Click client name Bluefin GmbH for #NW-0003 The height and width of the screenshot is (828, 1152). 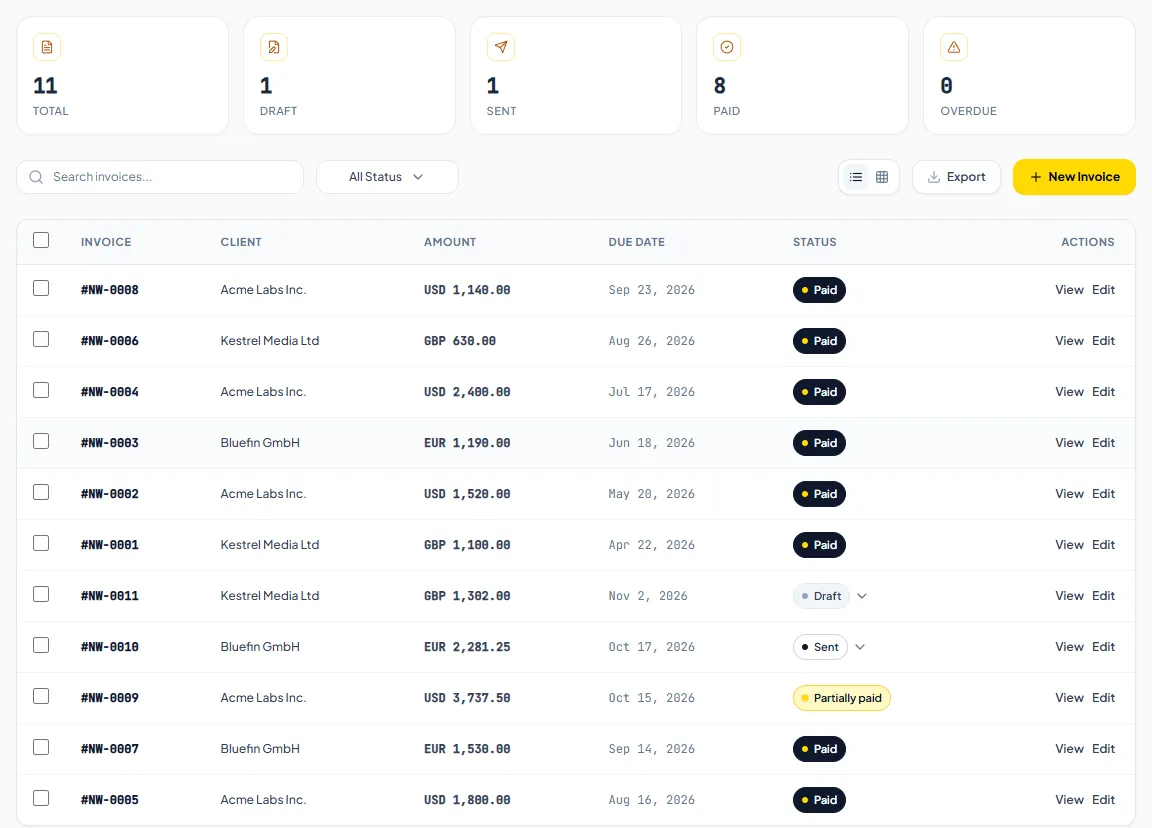coord(260,443)
